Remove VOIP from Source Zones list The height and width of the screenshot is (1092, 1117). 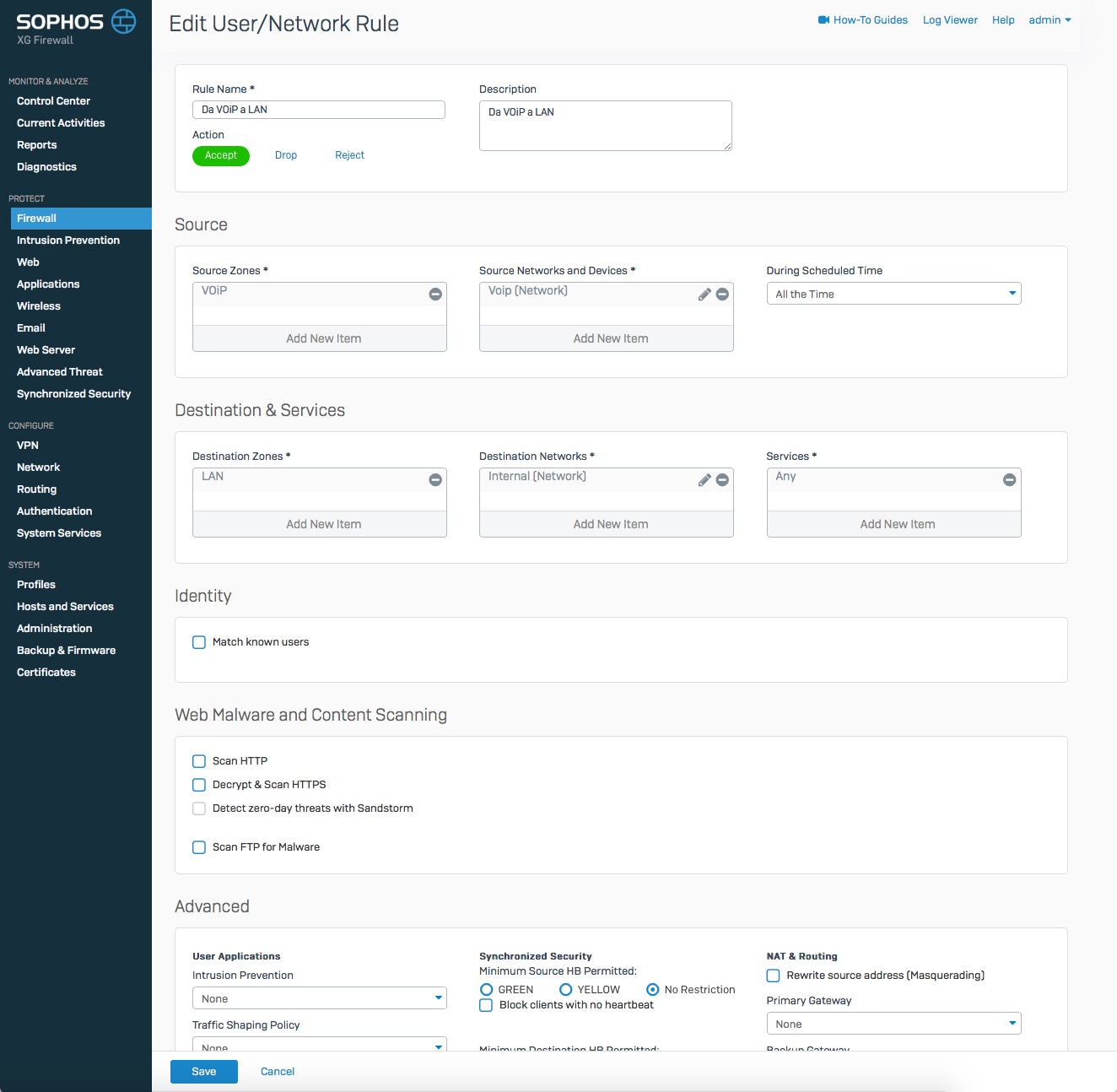[x=435, y=295]
